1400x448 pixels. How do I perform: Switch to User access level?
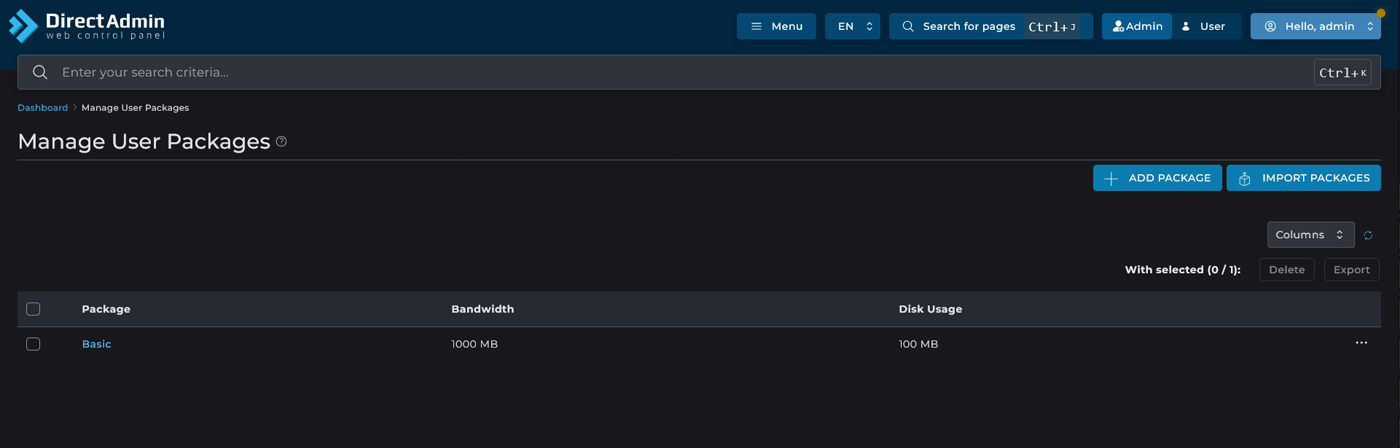tap(1204, 26)
